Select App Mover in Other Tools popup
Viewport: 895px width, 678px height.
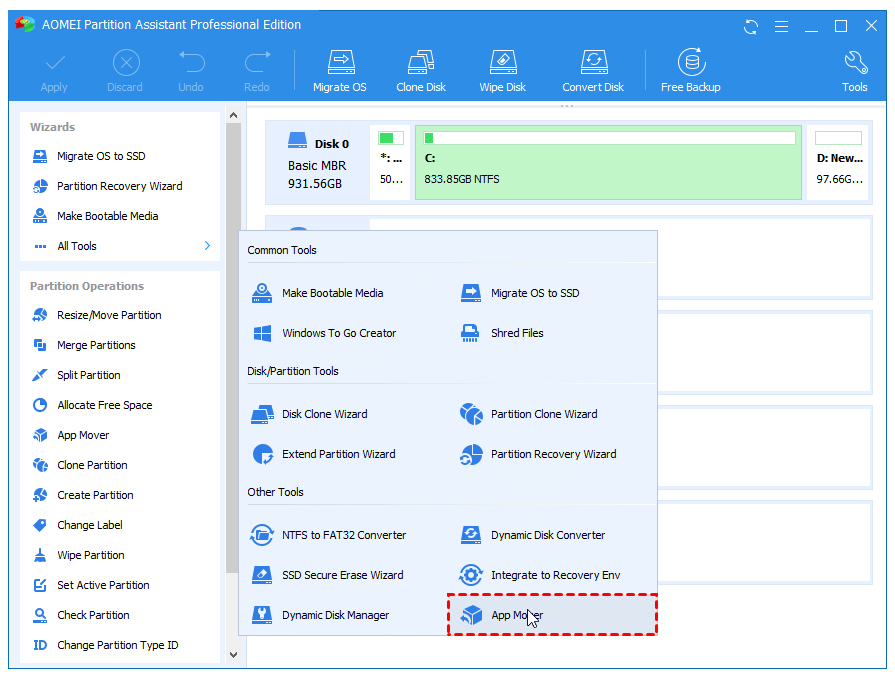click(x=553, y=615)
